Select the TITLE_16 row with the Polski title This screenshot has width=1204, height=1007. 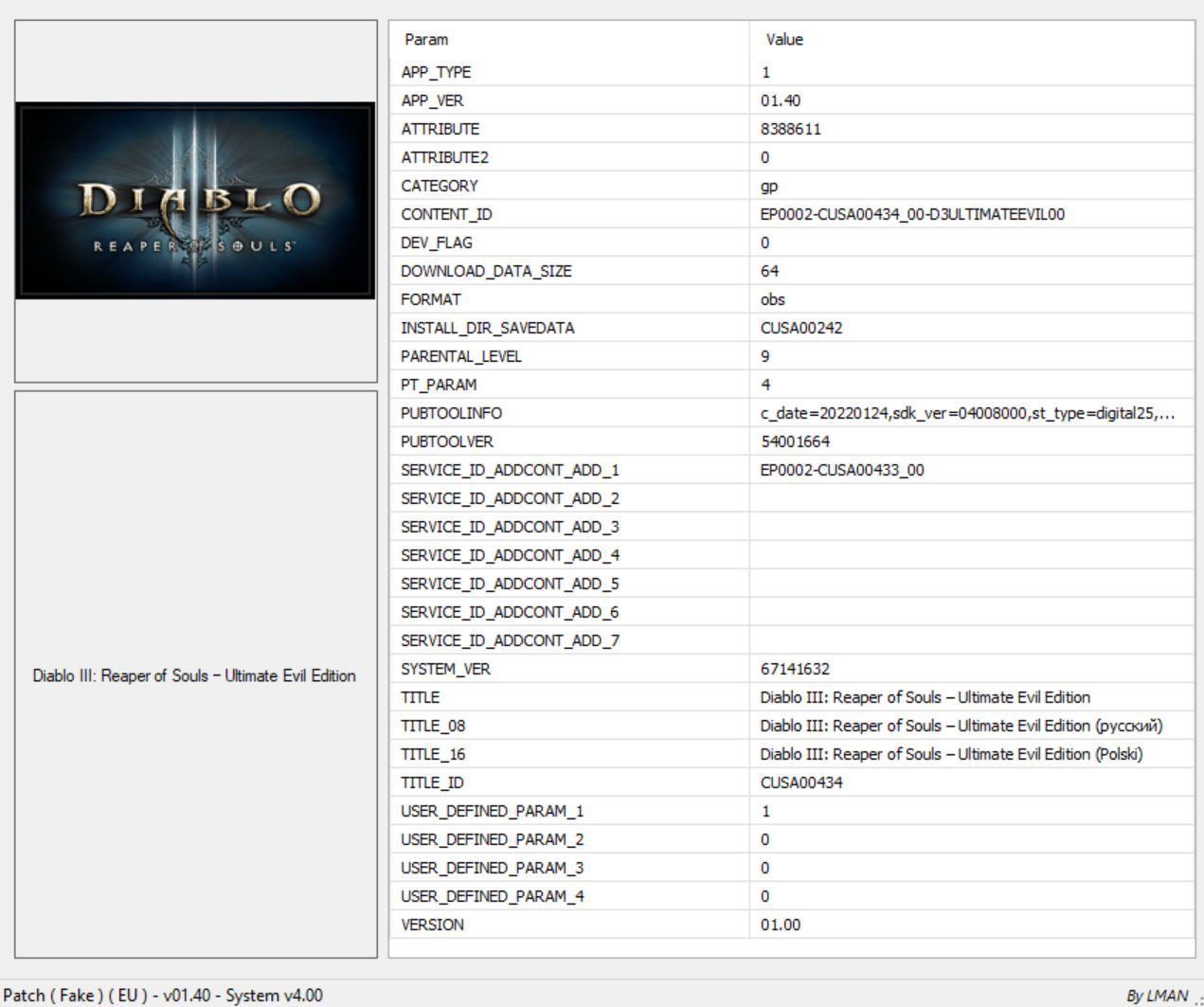tap(433, 754)
